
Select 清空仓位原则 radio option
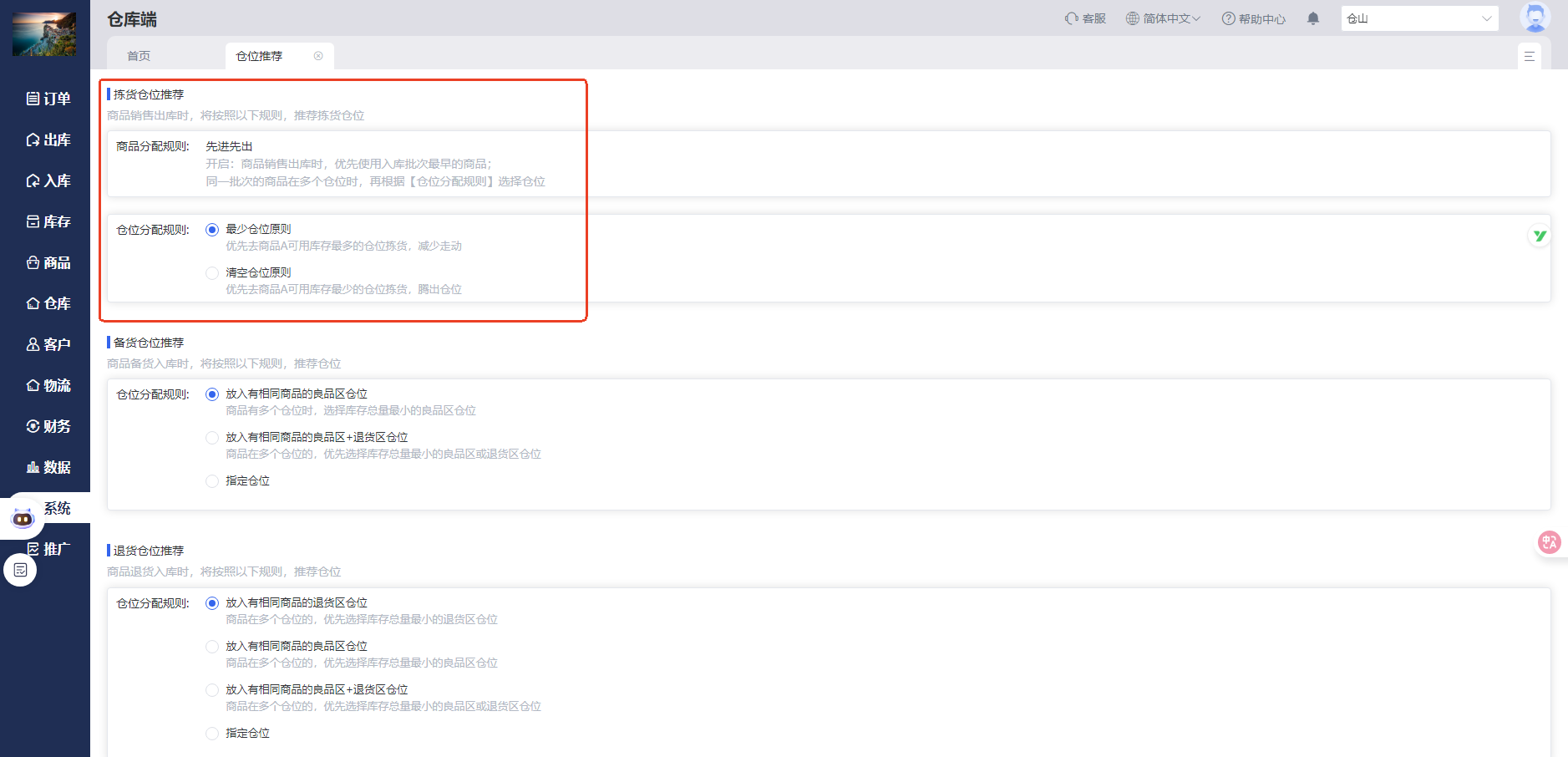(x=212, y=273)
